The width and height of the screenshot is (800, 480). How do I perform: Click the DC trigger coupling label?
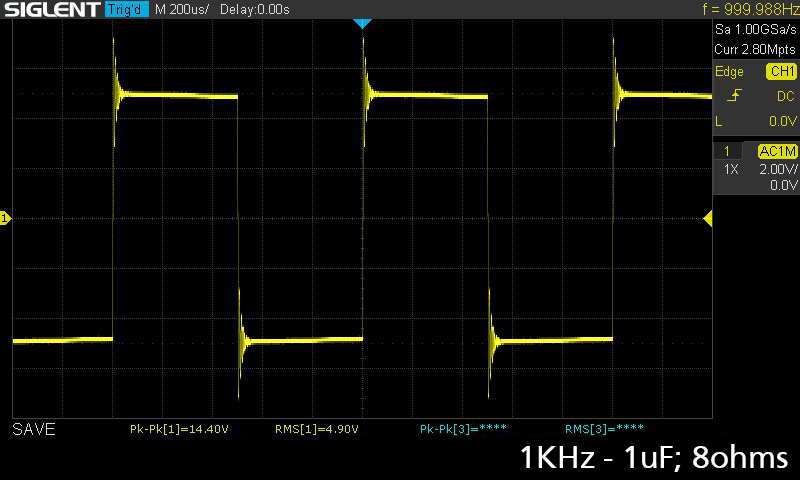786,96
